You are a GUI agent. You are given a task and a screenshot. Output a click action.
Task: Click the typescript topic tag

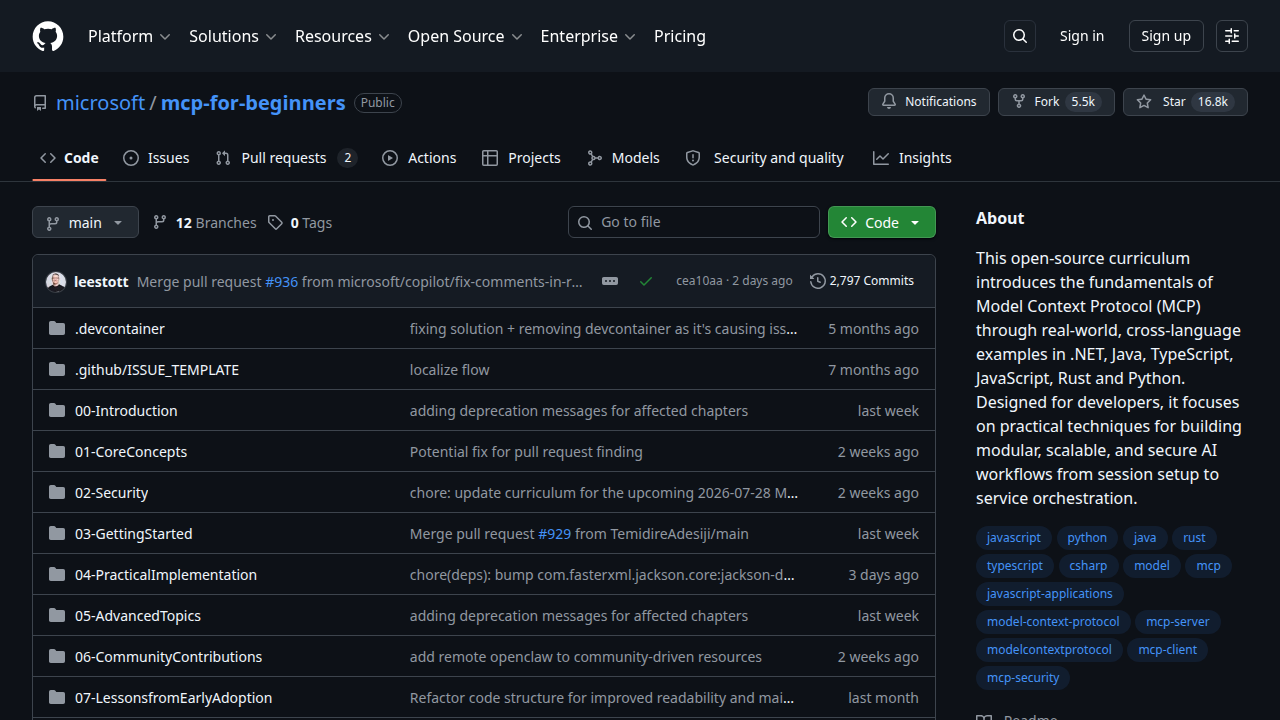[x=1015, y=566]
